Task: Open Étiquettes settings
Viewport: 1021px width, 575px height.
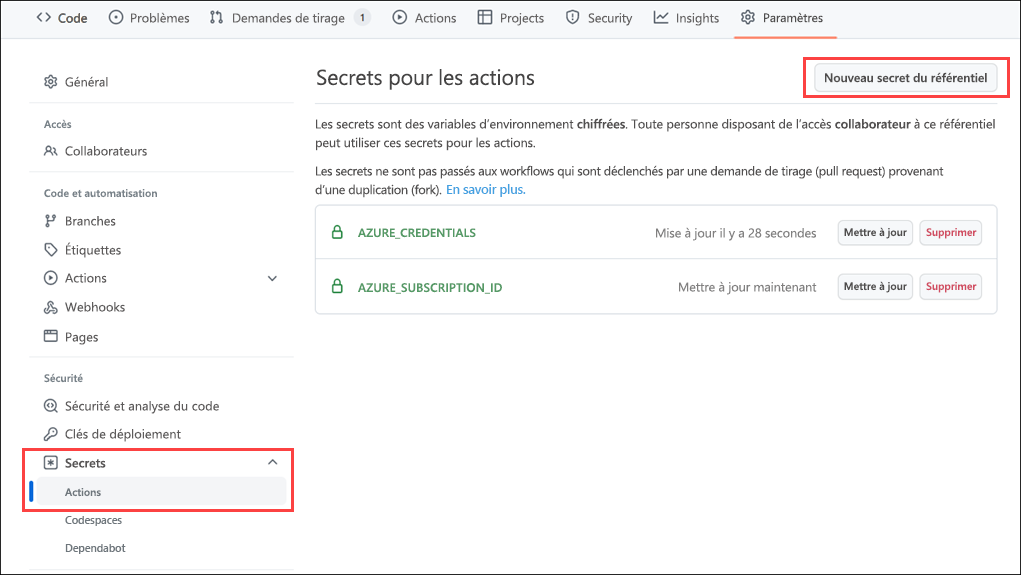Action: click(x=92, y=250)
